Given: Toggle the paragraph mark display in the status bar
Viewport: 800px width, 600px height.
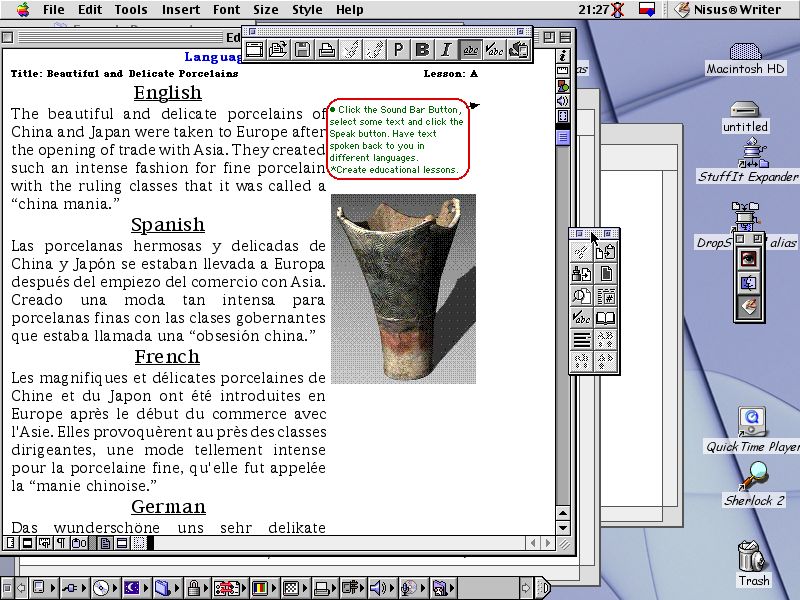Looking at the screenshot, I should click(61, 543).
